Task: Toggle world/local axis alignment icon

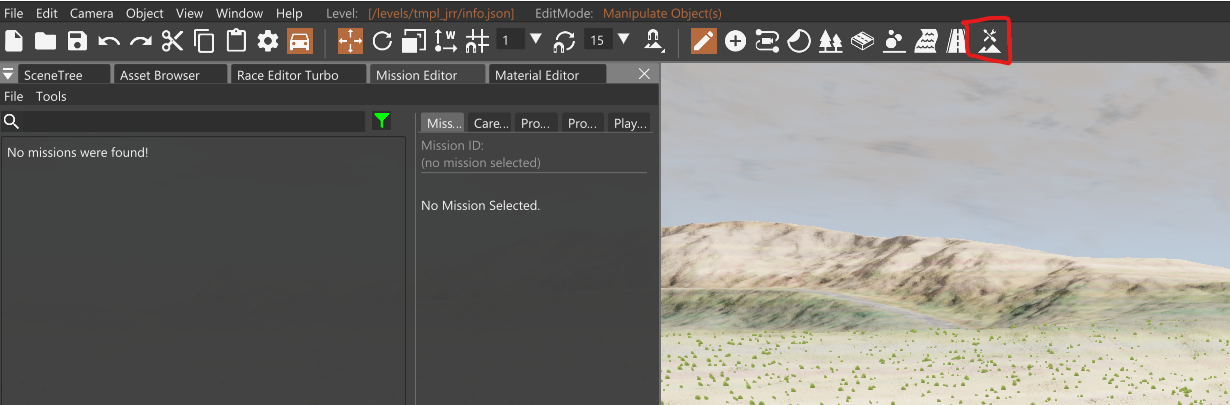Action: (445, 41)
